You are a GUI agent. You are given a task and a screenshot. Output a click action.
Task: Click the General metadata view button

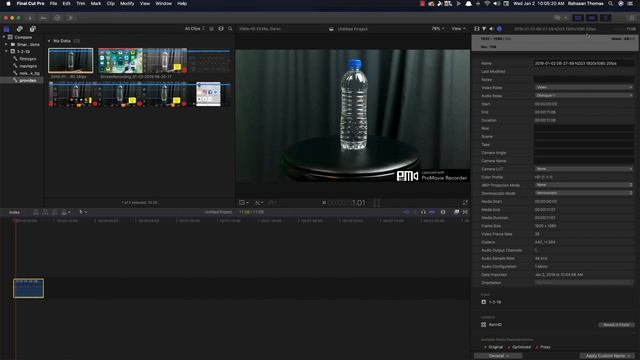point(498,356)
